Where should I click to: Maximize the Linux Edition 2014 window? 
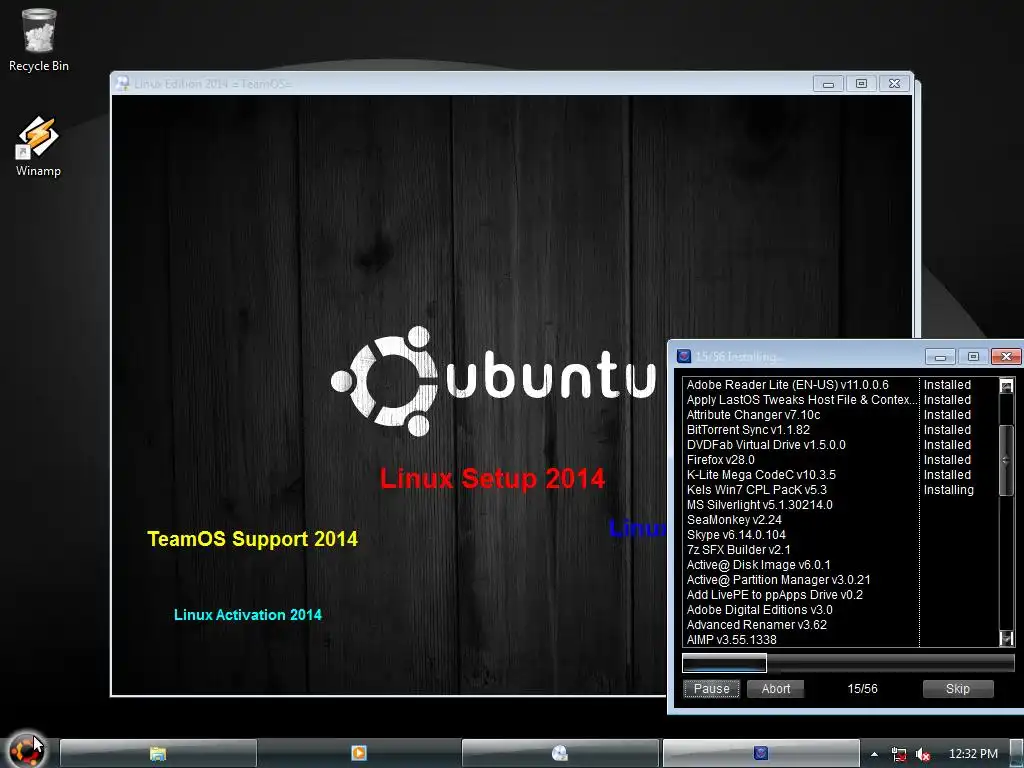861,84
